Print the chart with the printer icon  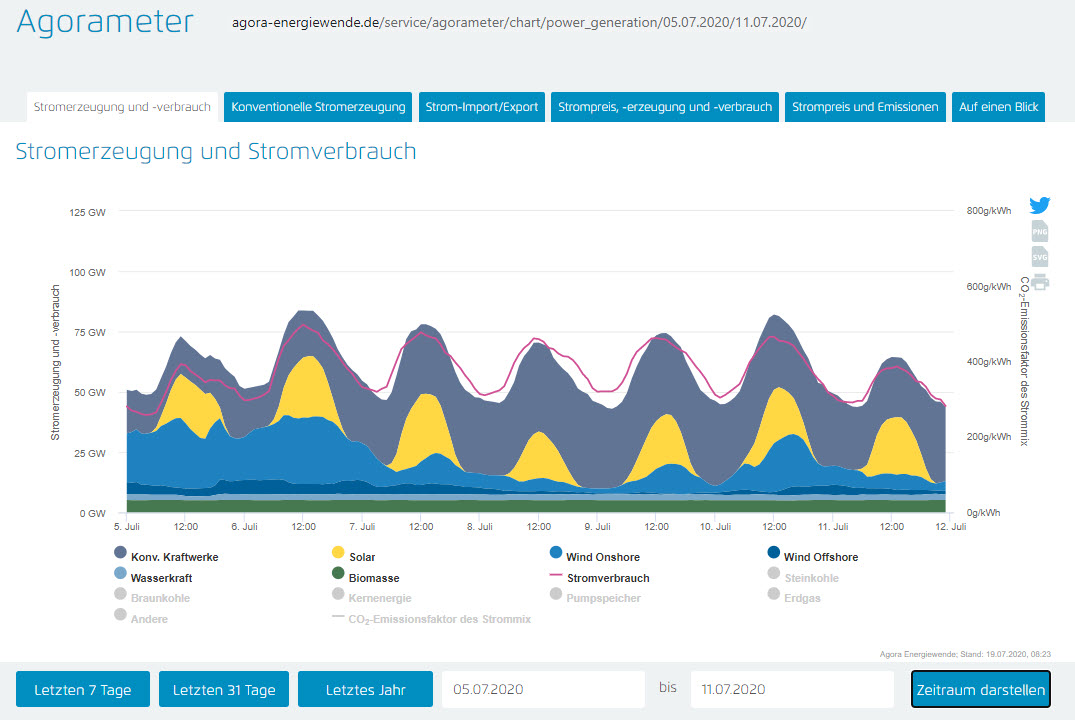click(x=1040, y=282)
